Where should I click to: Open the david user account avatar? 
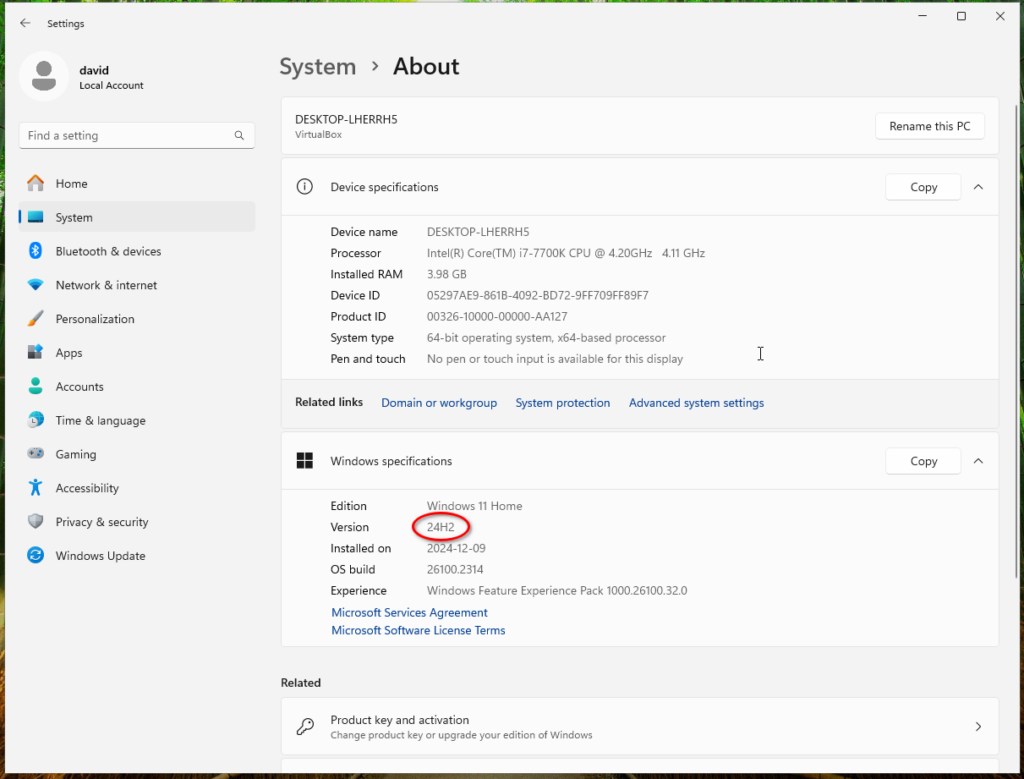coord(44,76)
